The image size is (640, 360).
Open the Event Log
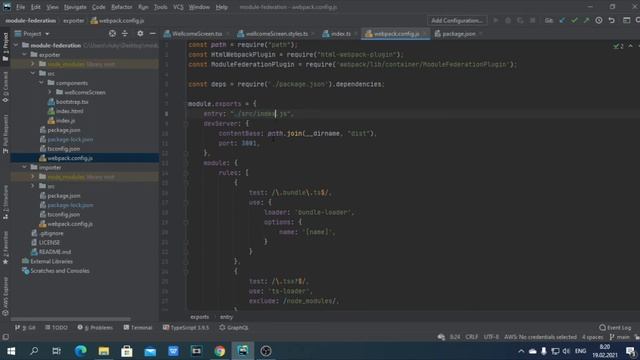615,327
